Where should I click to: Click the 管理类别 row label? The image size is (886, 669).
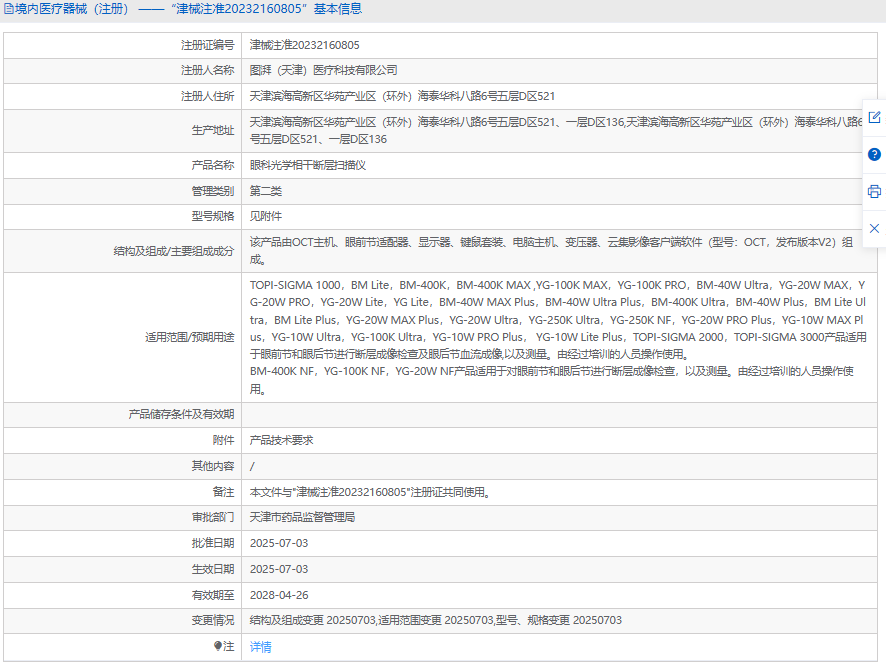click(212, 191)
